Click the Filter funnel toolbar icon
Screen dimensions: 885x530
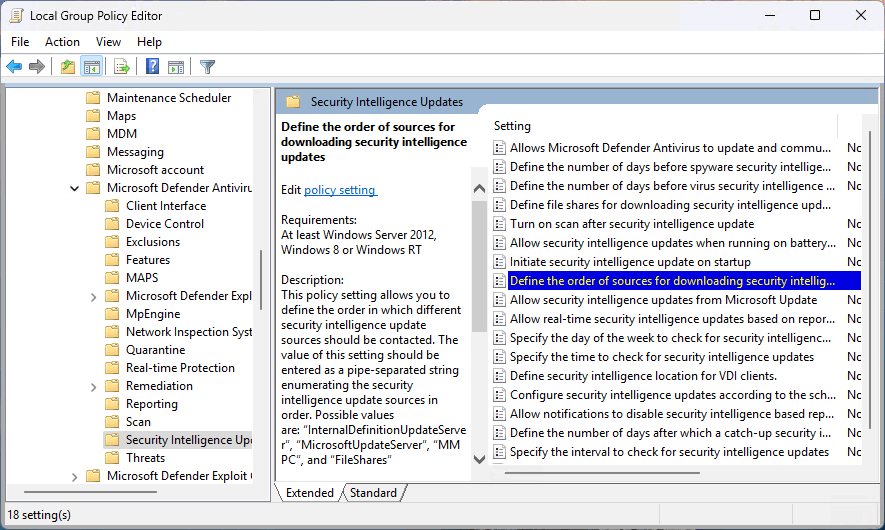point(207,67)
